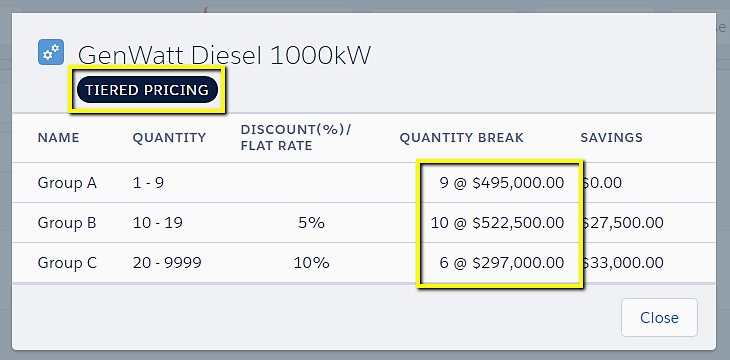The height and width of the screenshot is (360, 730).
Task: Select the NAME column header
Action: 59,138
